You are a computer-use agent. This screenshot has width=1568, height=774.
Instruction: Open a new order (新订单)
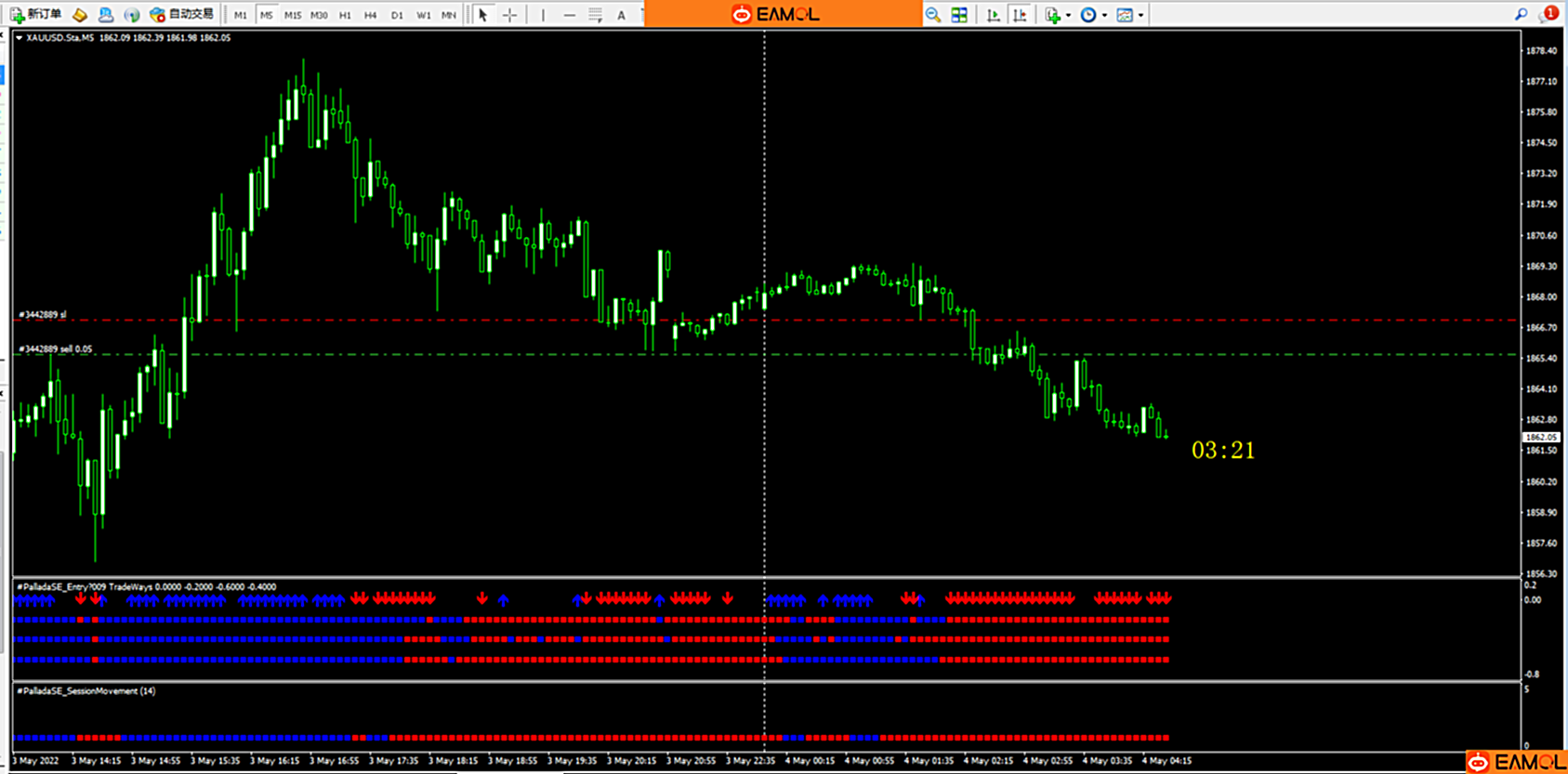click(36, 14)
